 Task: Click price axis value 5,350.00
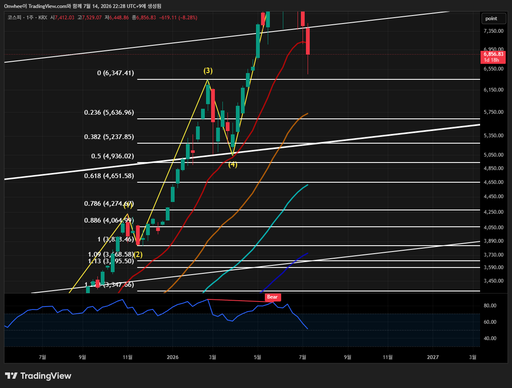pyautogui.click(x=494, y=136)
